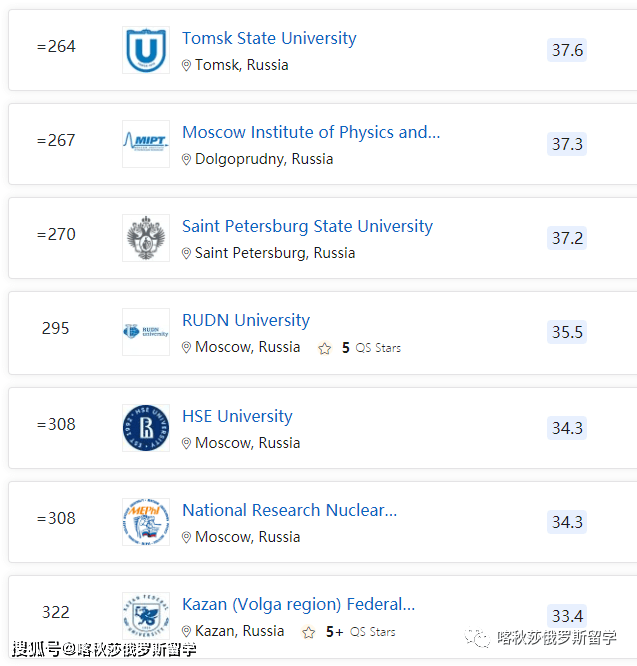Click the Tomsk State University logo
637x666 pixels.
coord(146,50)
